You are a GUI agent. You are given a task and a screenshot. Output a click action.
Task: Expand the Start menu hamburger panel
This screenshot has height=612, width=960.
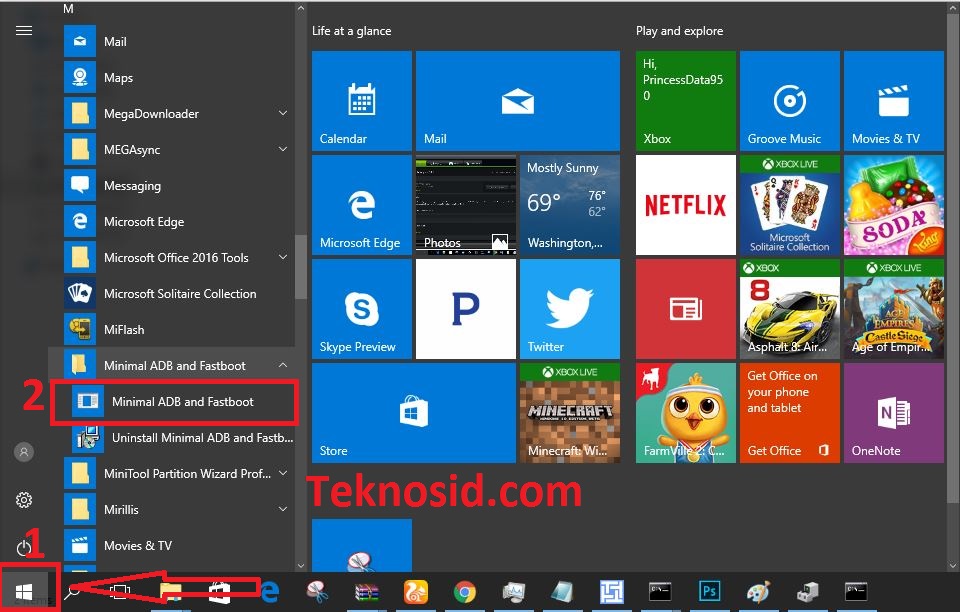point(24,31)
